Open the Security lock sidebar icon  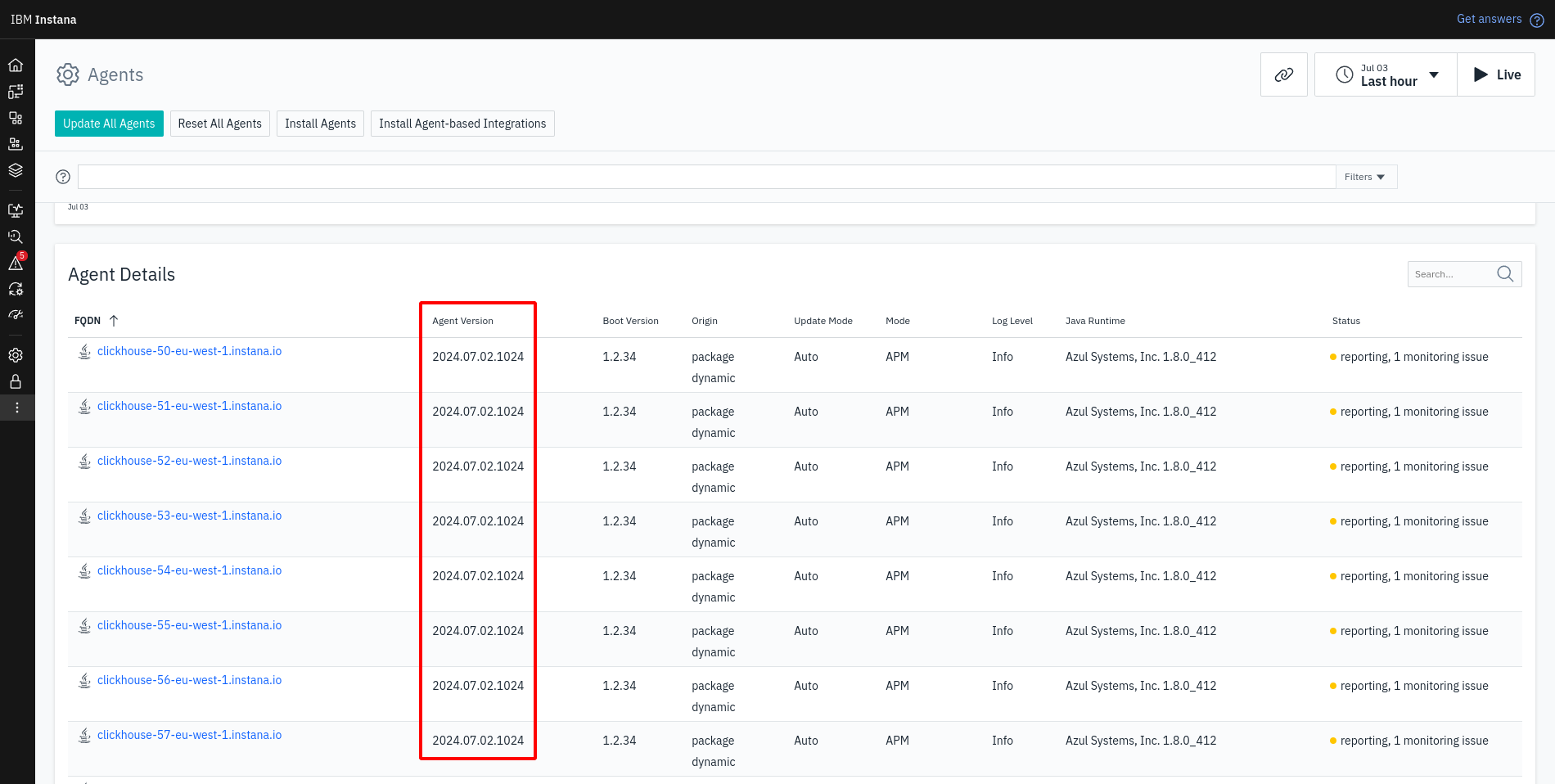[16, 381]
